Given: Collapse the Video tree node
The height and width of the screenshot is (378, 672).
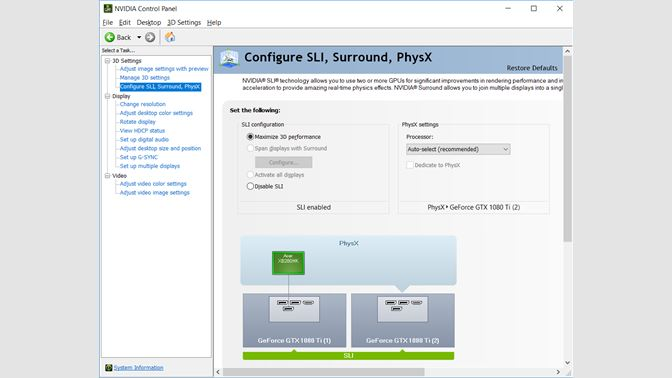Looking at the screenshot, I should [x=108, y=176].
